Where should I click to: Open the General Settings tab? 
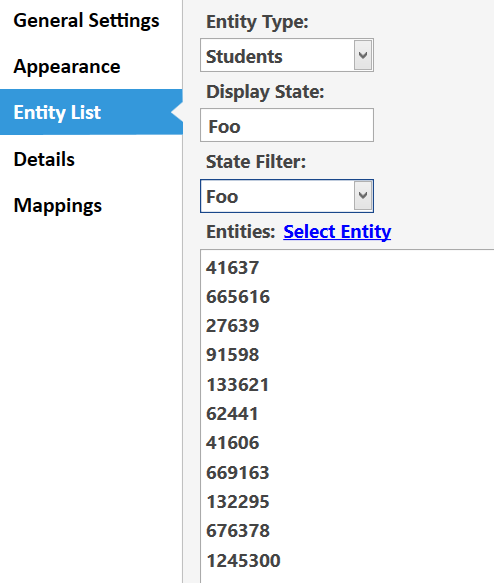[86, 20]
